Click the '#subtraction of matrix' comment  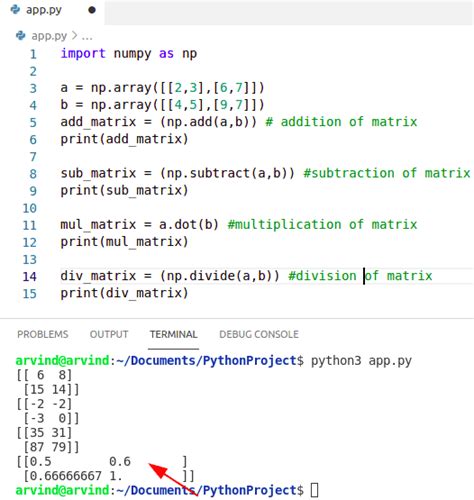387,173
